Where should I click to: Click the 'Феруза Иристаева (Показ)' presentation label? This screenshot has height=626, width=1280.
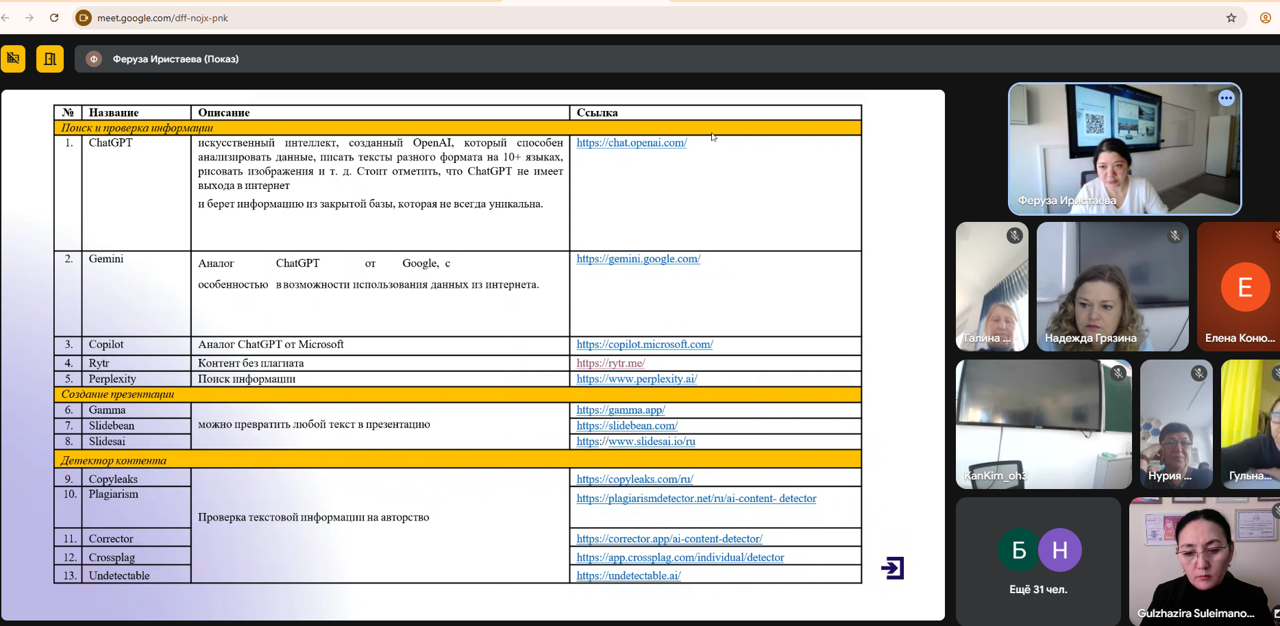click(x=175, y=59)
